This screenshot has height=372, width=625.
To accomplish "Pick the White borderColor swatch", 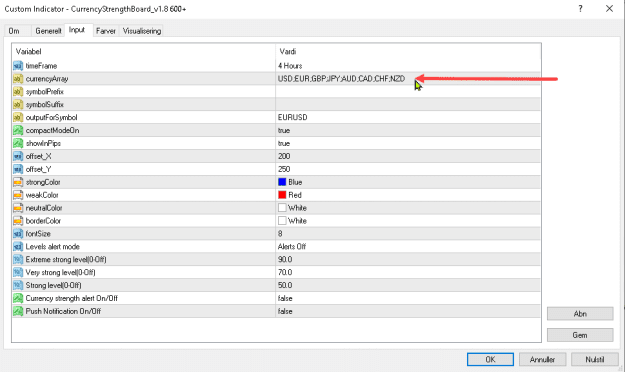I will point(282,220).
